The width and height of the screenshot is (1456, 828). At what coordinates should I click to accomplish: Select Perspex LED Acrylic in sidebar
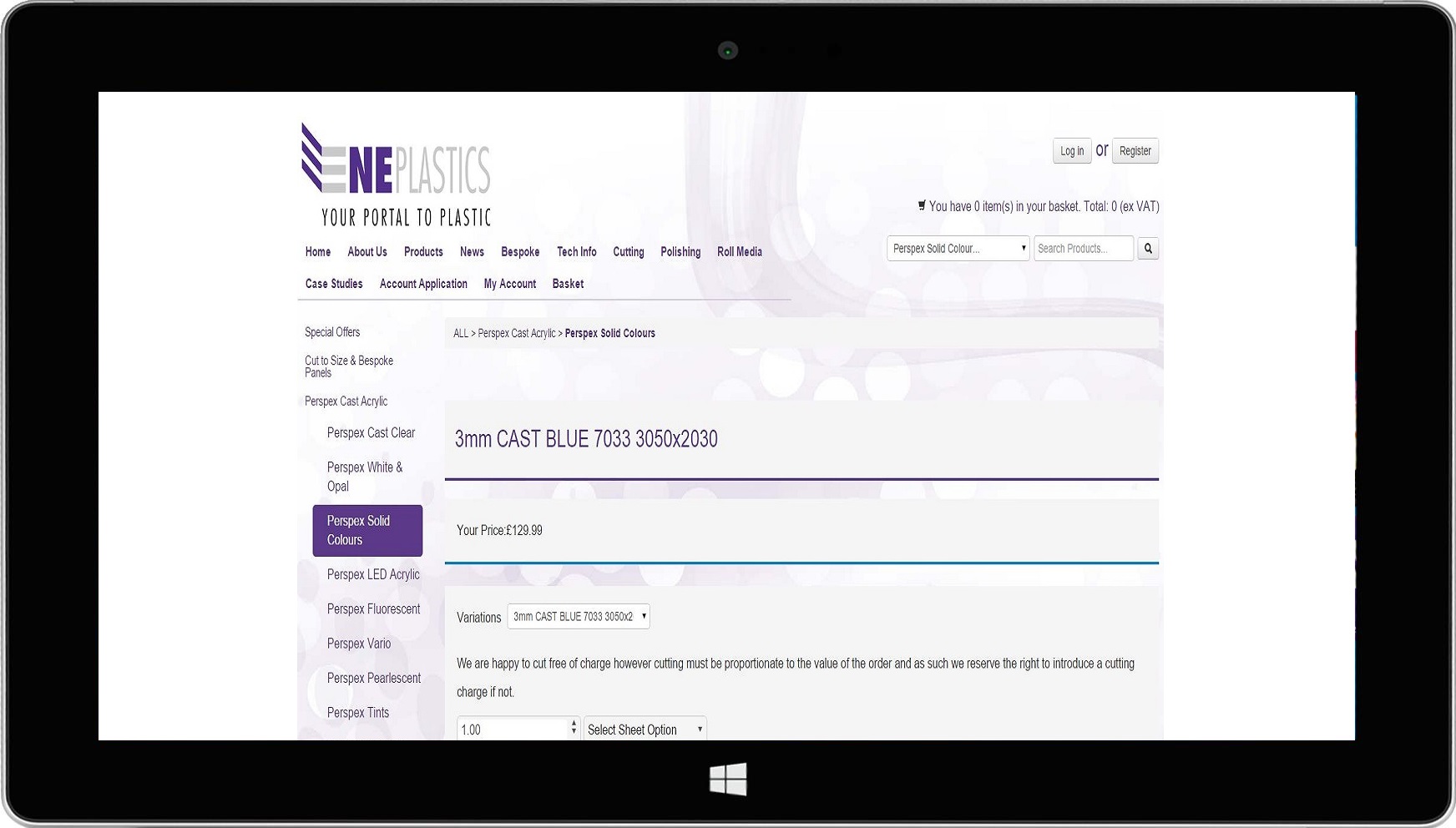point(373,574)
